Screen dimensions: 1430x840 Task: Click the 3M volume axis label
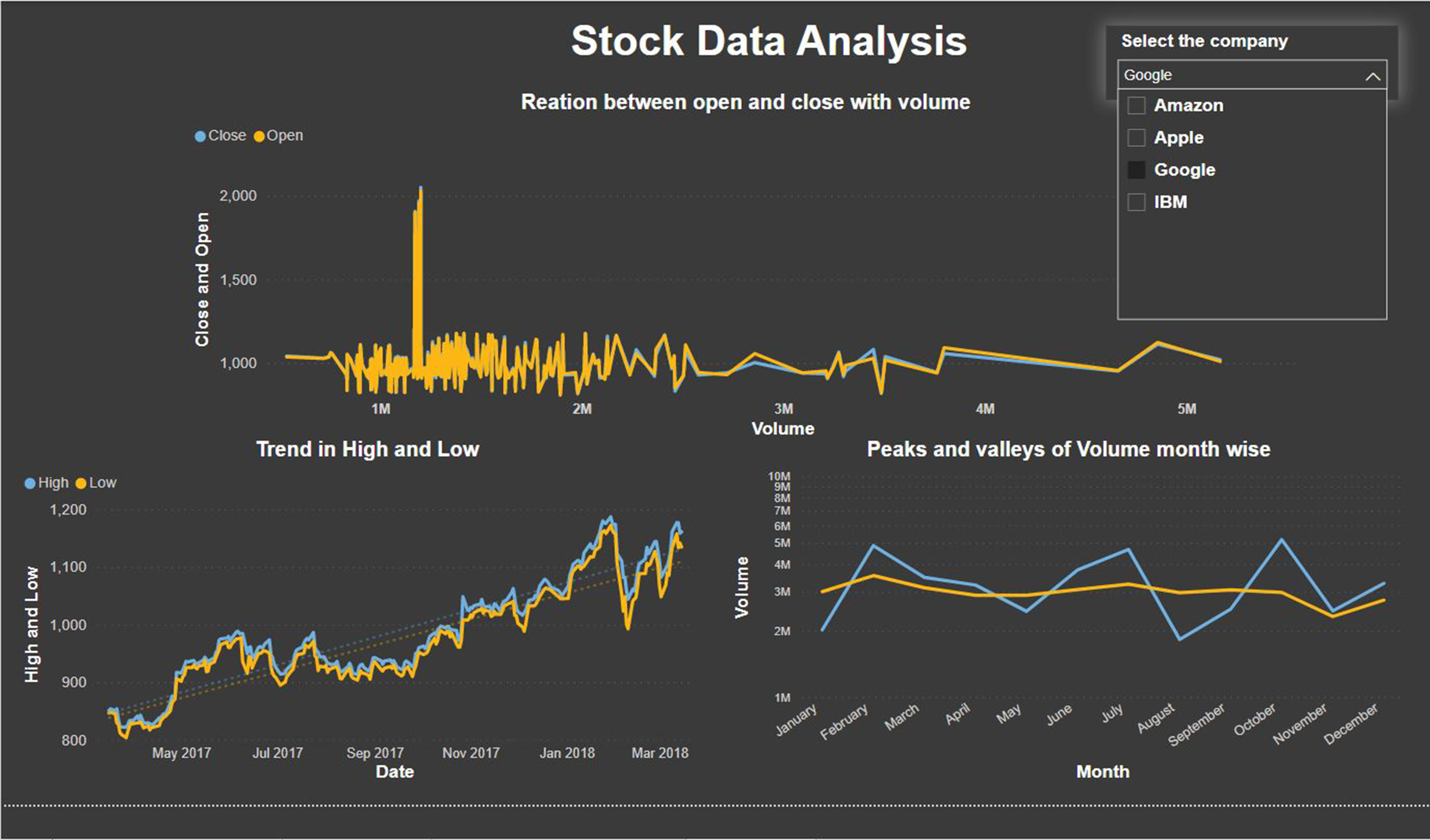[783, 409]
